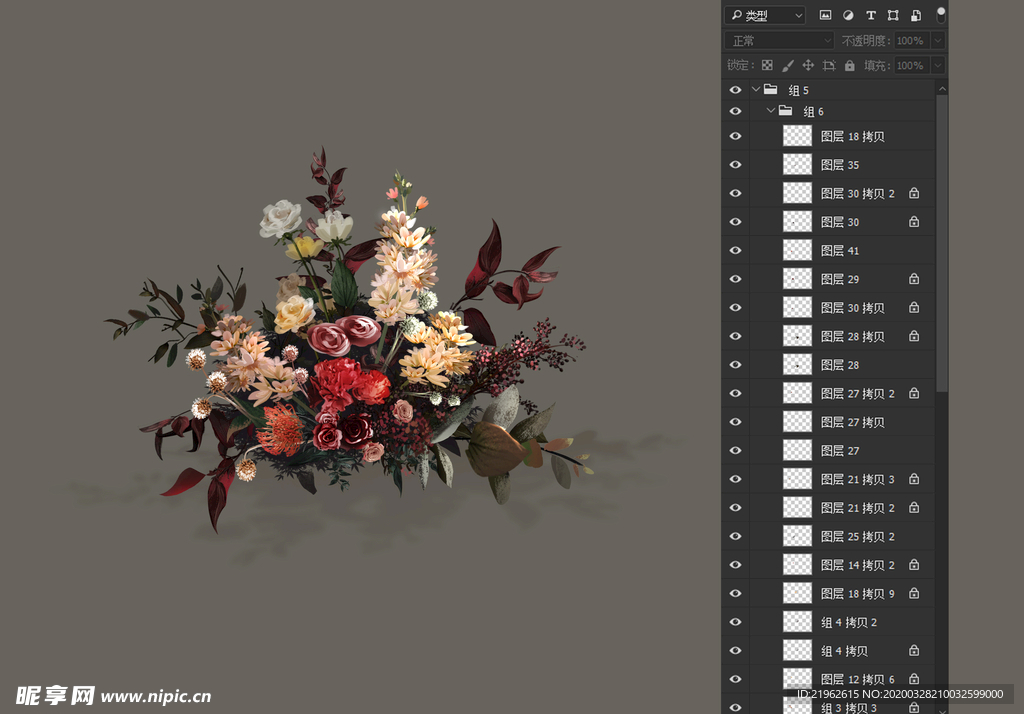Click the shape layer filter icon
Viewport: 1024px width, 714px height.
tap(893, 15)
